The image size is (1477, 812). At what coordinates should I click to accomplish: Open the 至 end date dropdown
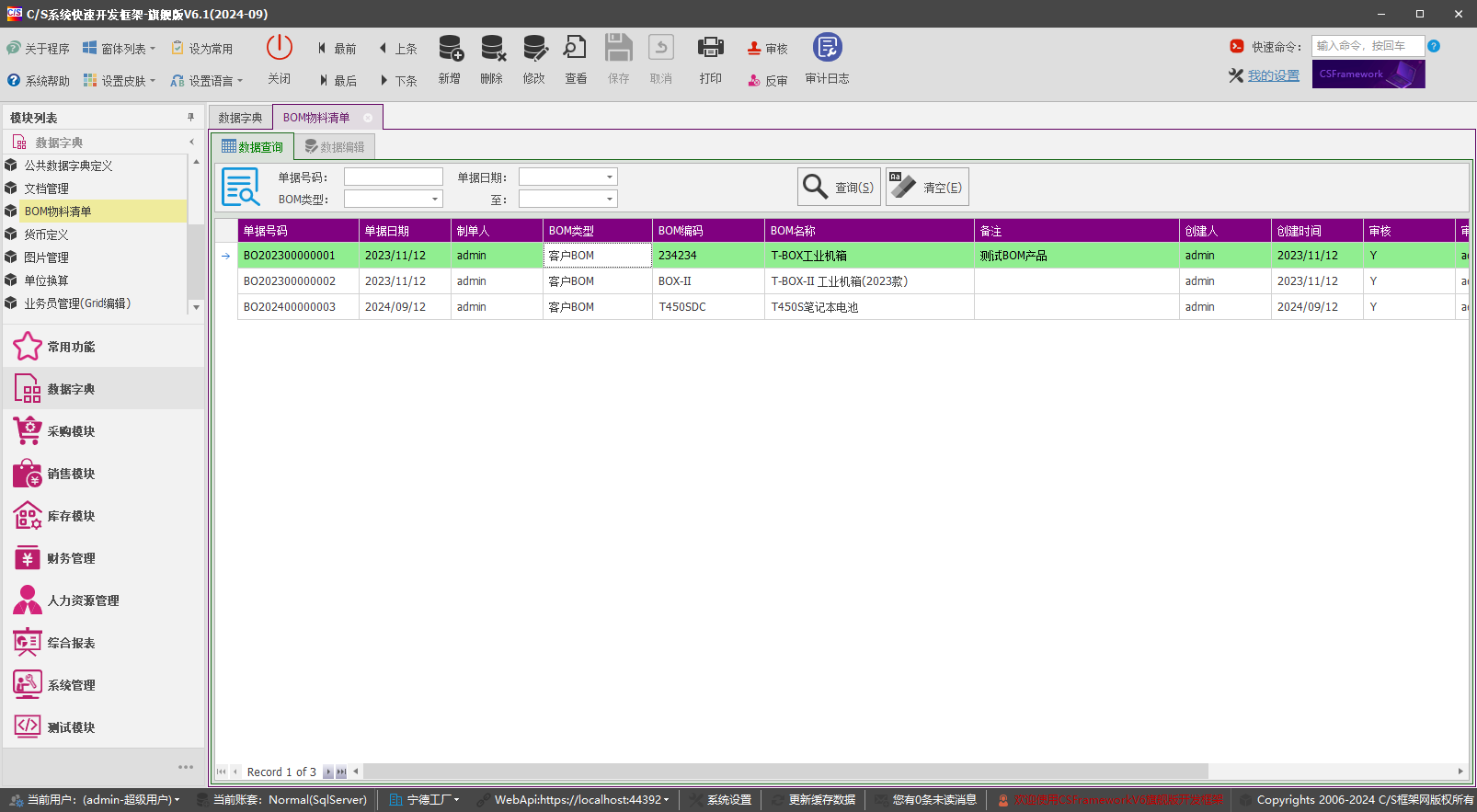click(609, 199)
